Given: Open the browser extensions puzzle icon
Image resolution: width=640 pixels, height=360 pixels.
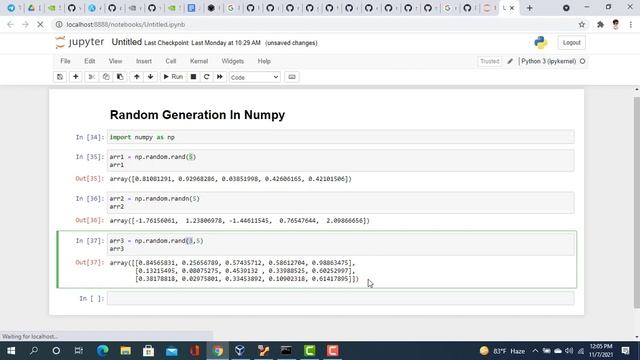Looking at the screenshot, I should click(x=600, y=24).
